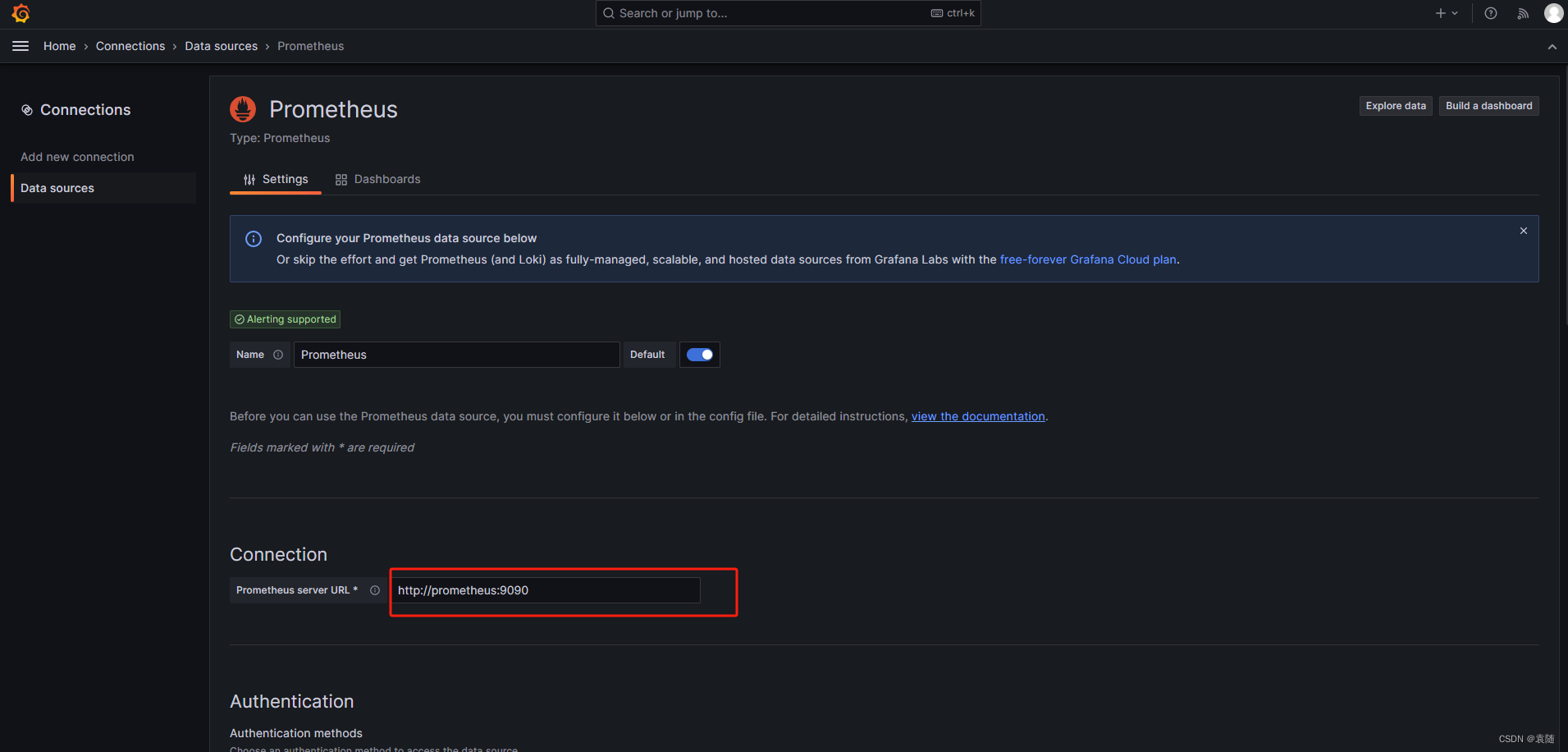This screenshot has height=752, width=1568.
Task: Click the Prometheus server URL info icon
Action: click(375, 590)
